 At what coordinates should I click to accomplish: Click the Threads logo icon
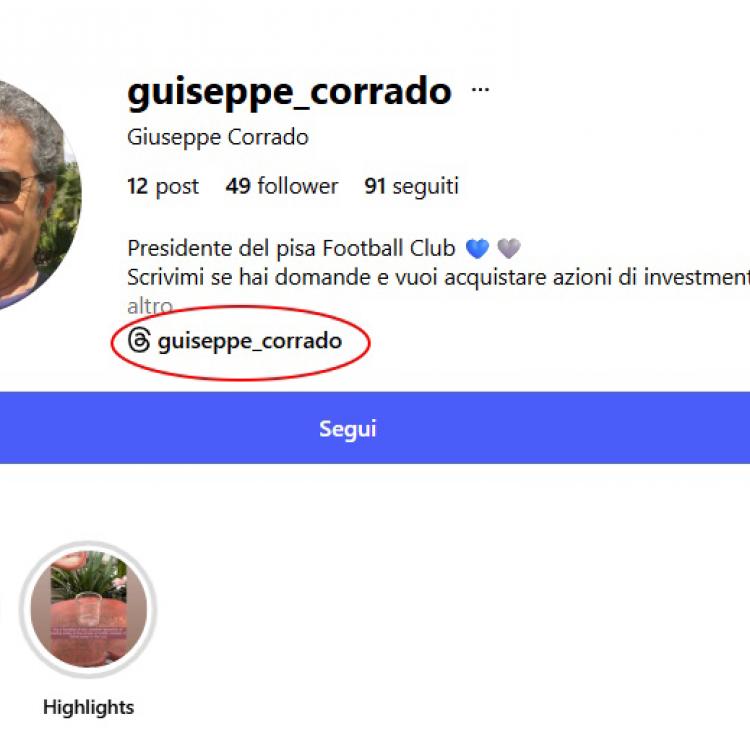point(139,341)
